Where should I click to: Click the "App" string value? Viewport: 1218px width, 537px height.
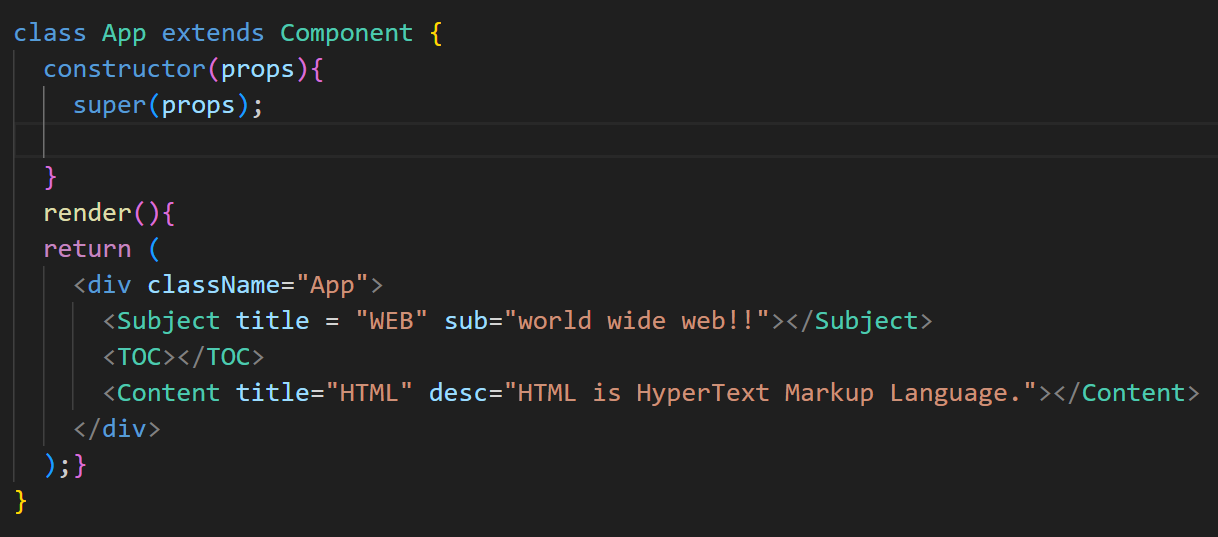point(332,285)
